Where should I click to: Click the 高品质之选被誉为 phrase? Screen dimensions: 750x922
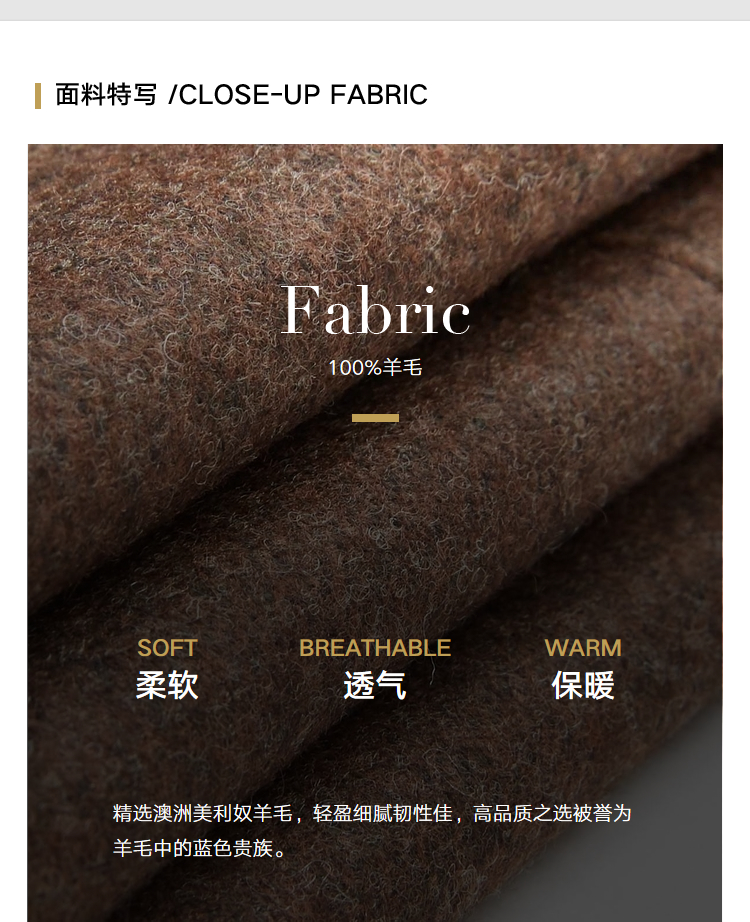[552, 814]
